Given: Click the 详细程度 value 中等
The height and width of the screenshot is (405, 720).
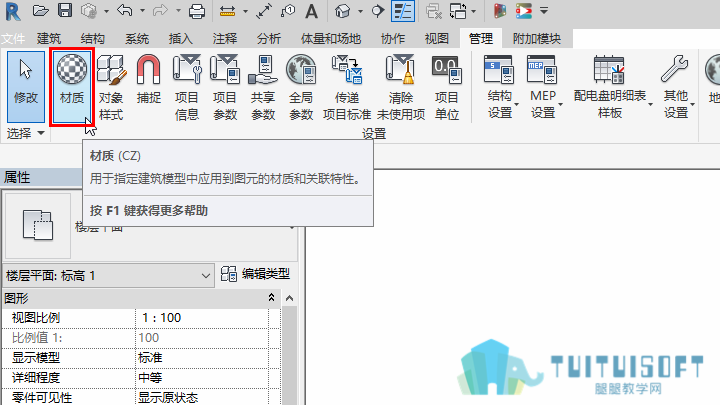Looking at the screenshot, I should (202, 378).
